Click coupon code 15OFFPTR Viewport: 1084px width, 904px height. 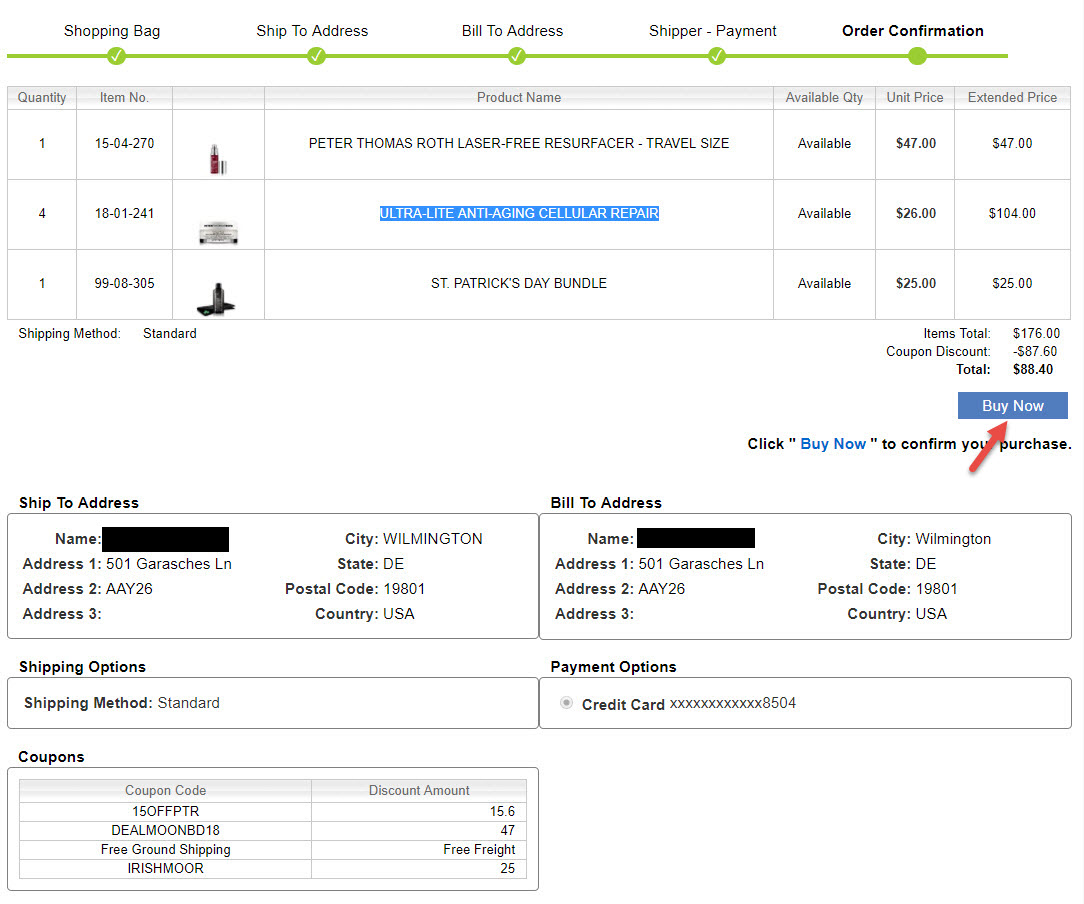[166, 811]
